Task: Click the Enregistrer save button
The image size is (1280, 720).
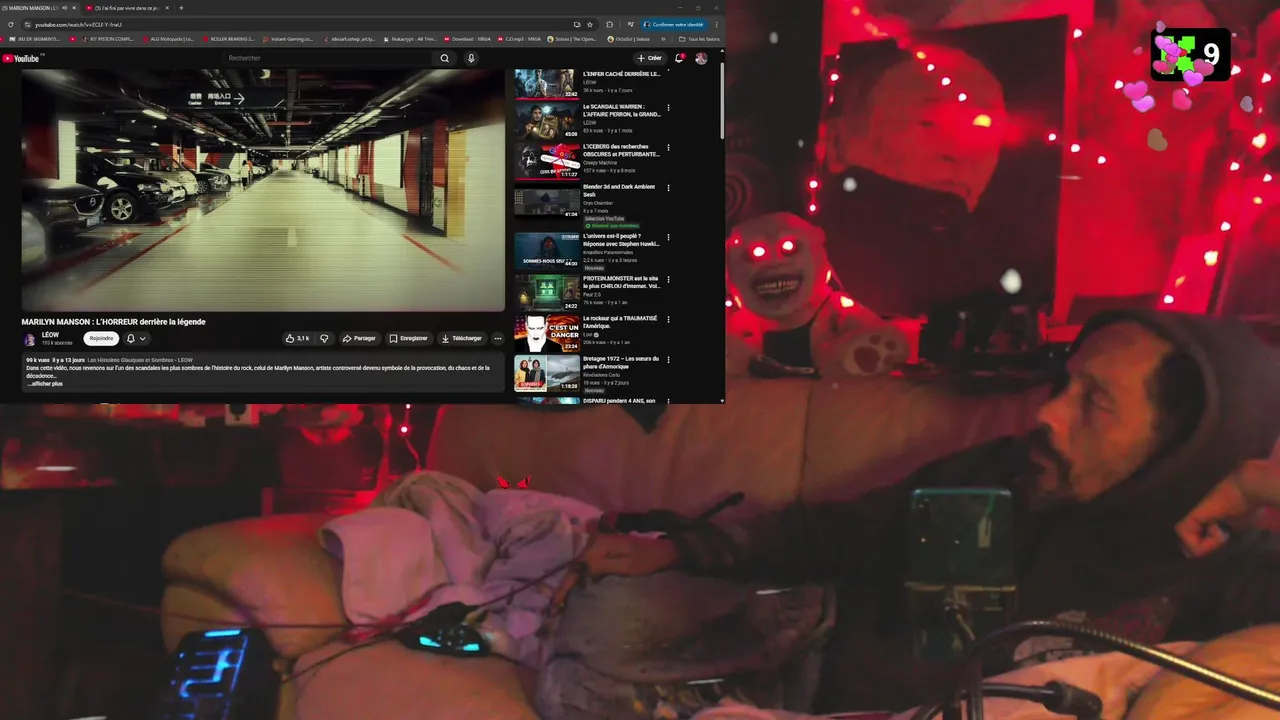Action: click(x=408, y=338)
